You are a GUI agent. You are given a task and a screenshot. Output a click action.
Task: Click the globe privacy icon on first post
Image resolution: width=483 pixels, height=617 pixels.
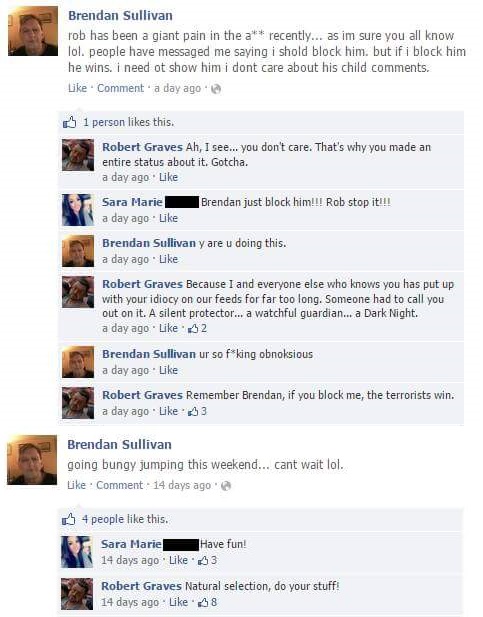216,89
